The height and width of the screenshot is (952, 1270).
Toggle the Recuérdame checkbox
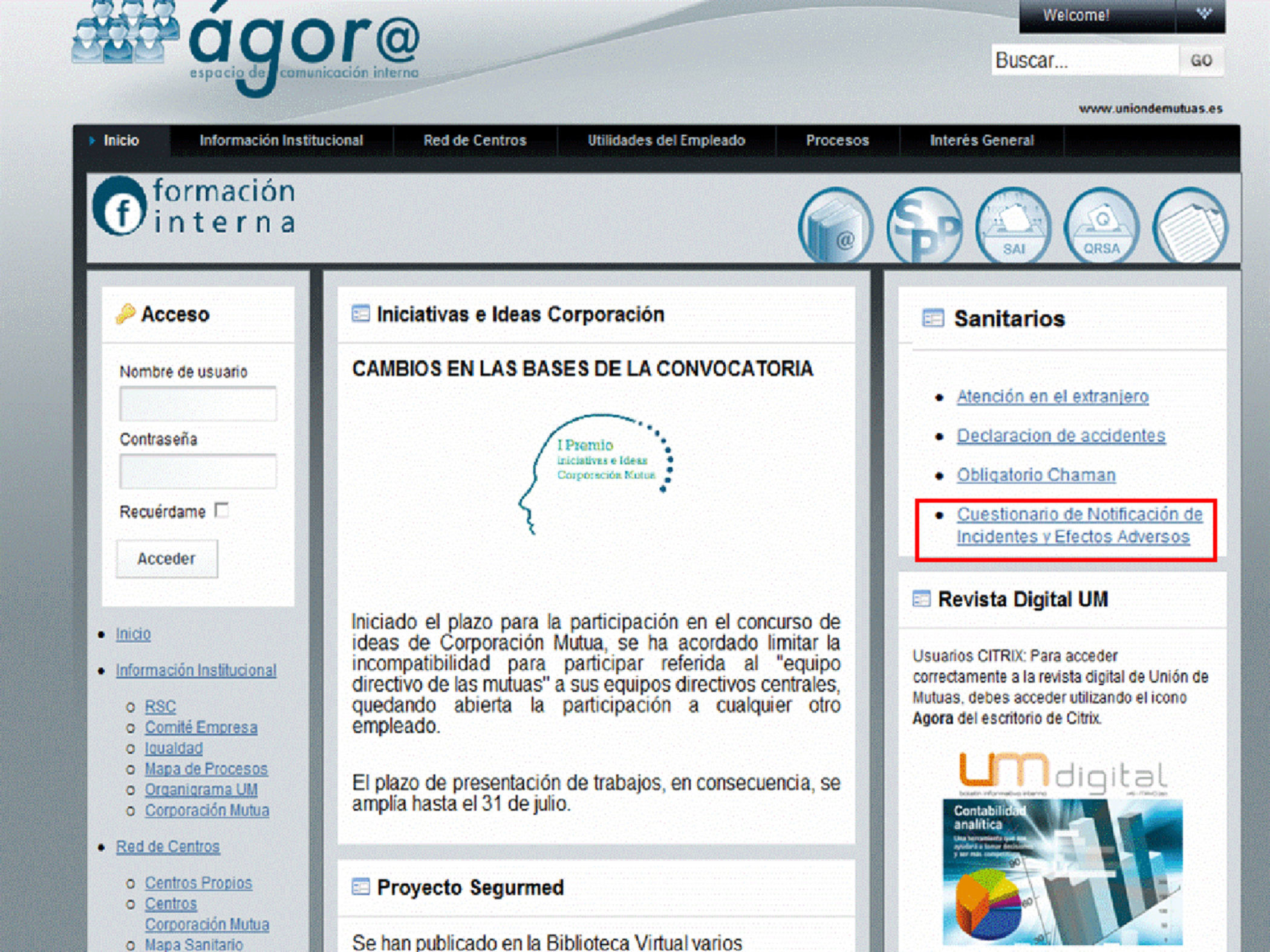[222, 511]
